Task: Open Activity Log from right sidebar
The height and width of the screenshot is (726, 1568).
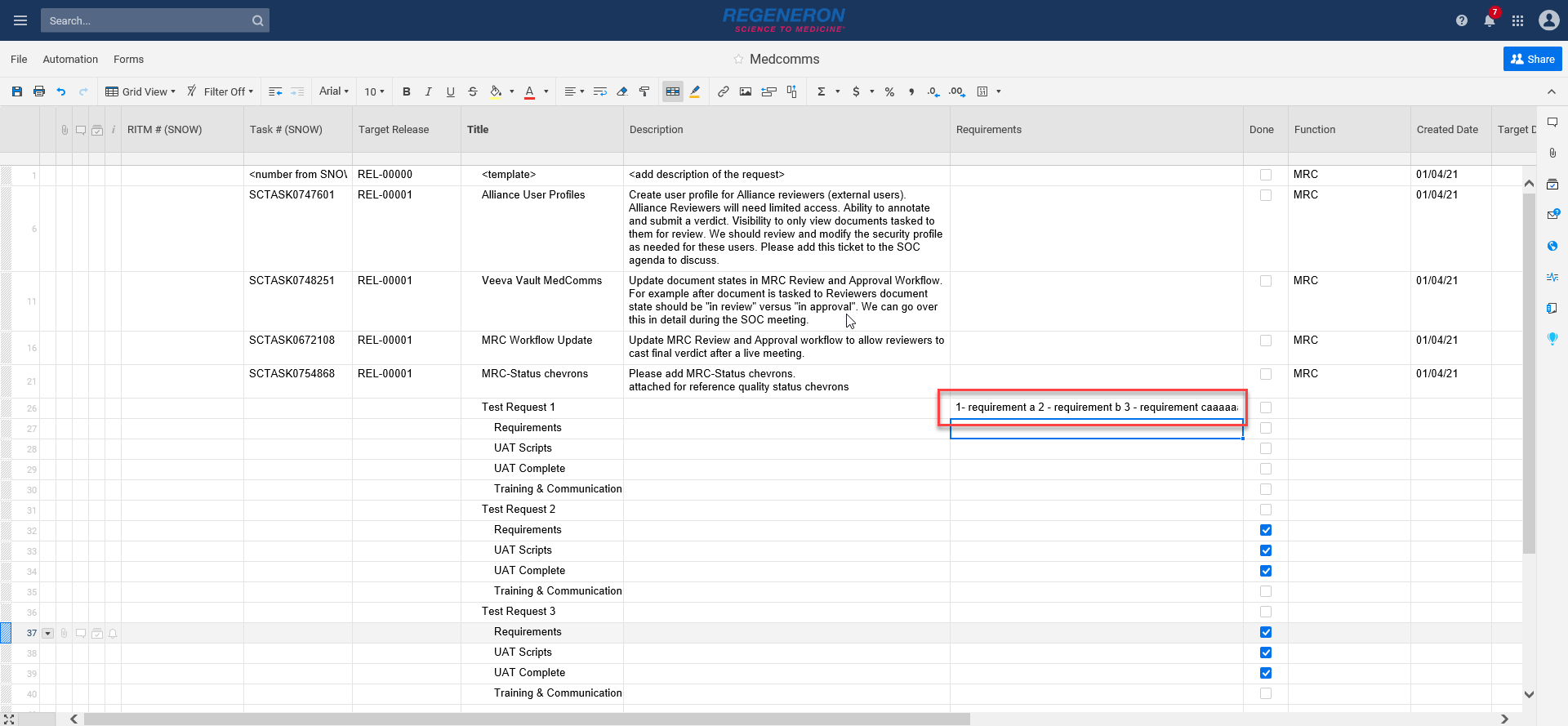Action: click(x=1552, y=277)
